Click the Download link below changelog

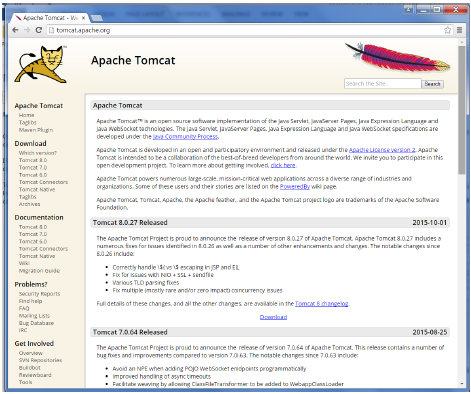click(x=273, y=317)
